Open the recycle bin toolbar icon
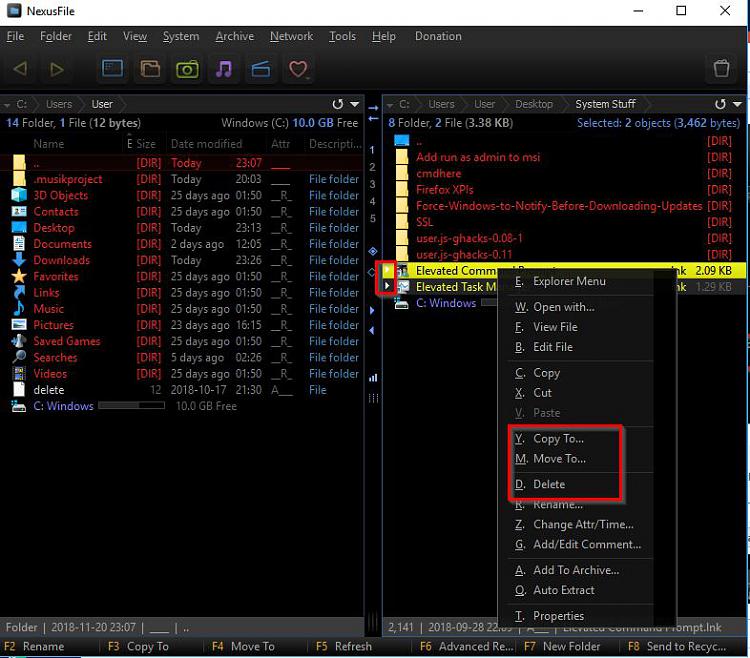This screenshot has width=750, height=658. coord(721,68)
